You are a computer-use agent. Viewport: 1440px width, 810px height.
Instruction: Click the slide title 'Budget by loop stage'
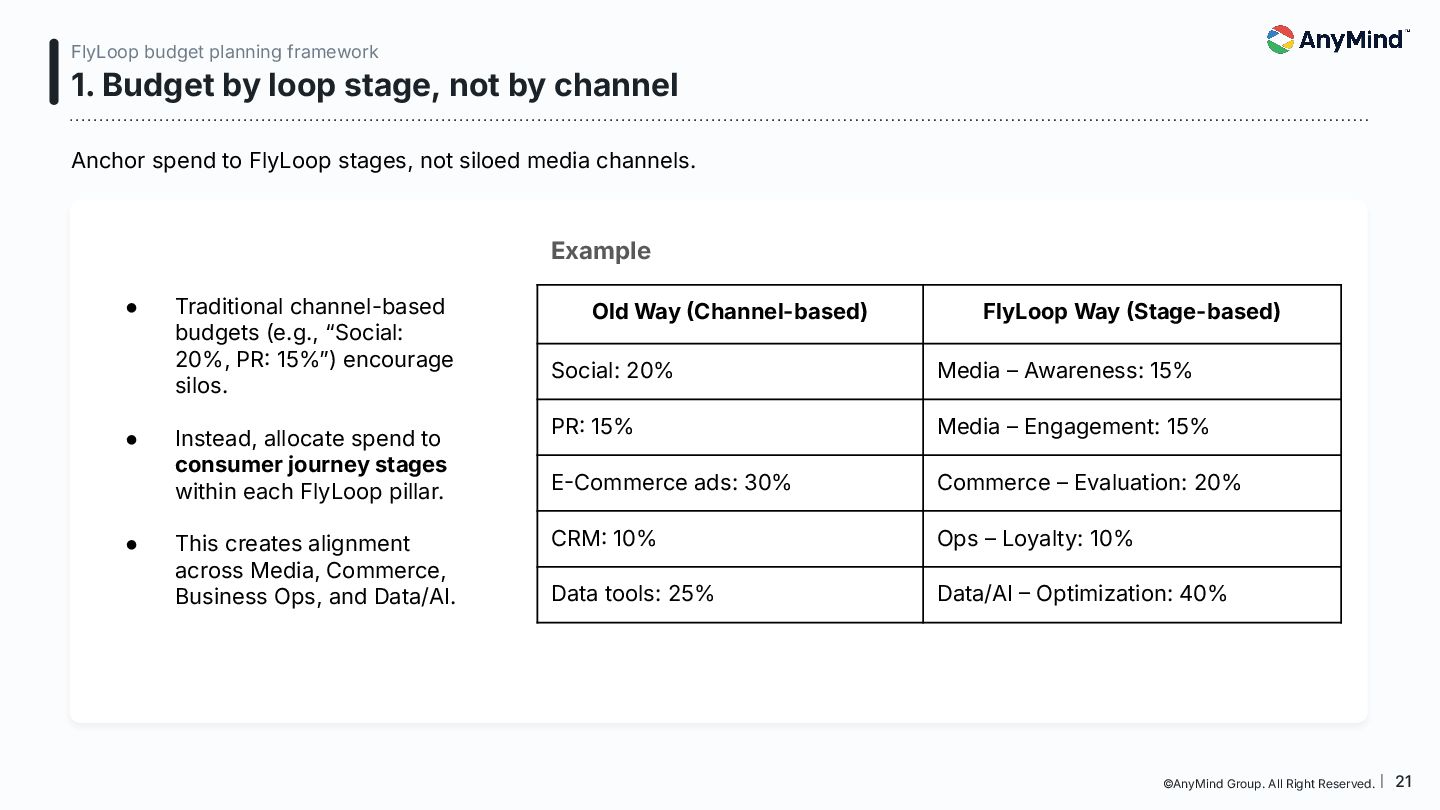click(x=374, y=85)
